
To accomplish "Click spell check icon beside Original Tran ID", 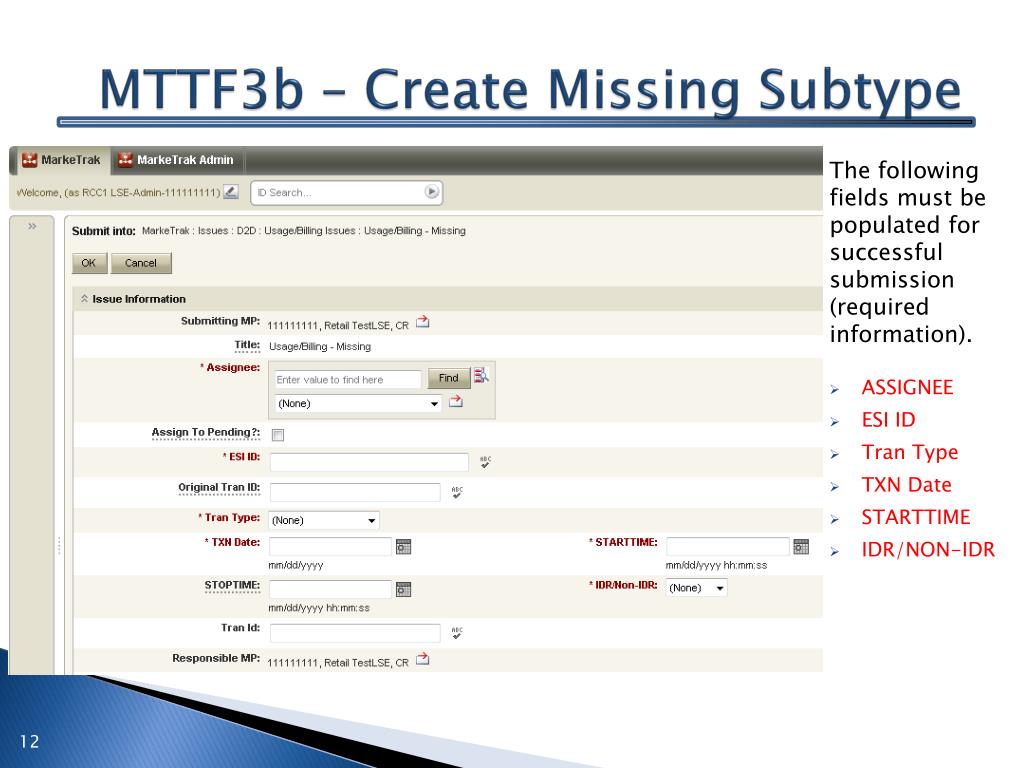I will click(457, 492).
